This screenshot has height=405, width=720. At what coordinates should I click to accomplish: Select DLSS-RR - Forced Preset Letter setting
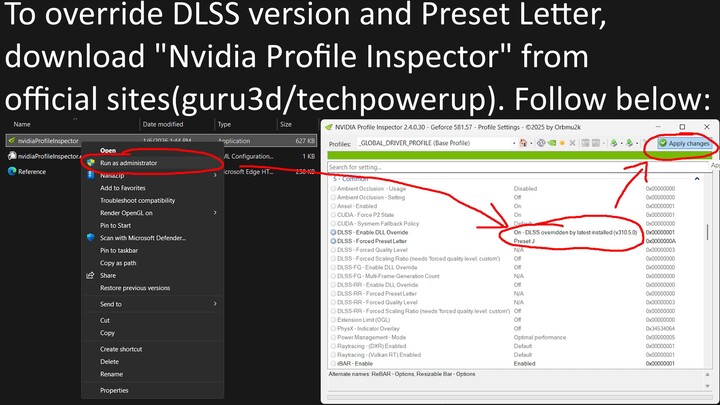pyautogui.click(x=377, y=293)
